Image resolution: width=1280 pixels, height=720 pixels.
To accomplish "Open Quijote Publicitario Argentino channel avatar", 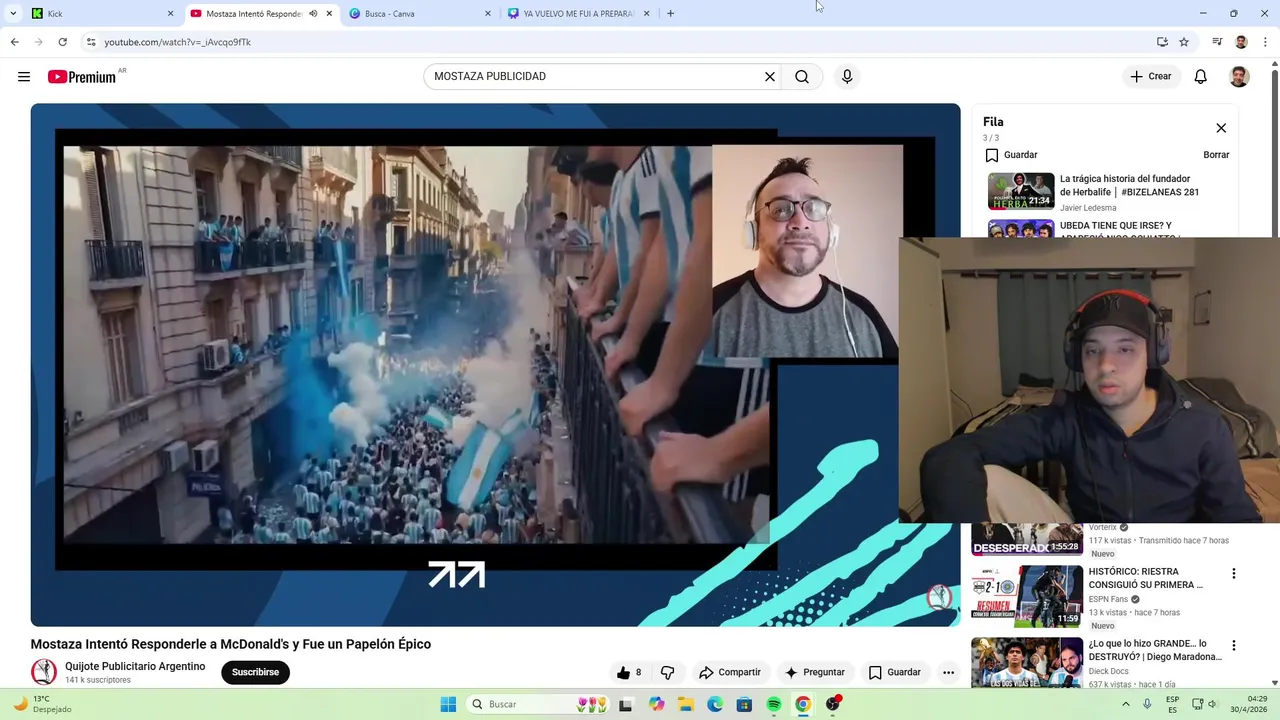I will (44, 672).
